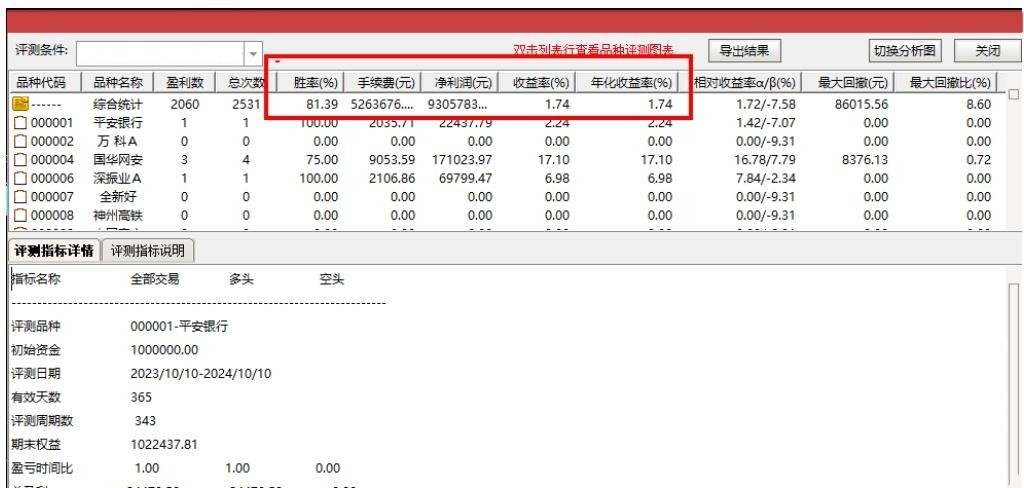This screenshot has width=1024, height=488.
Task: Sort by 盈利数 column header
Action: (x=184, y=83)
